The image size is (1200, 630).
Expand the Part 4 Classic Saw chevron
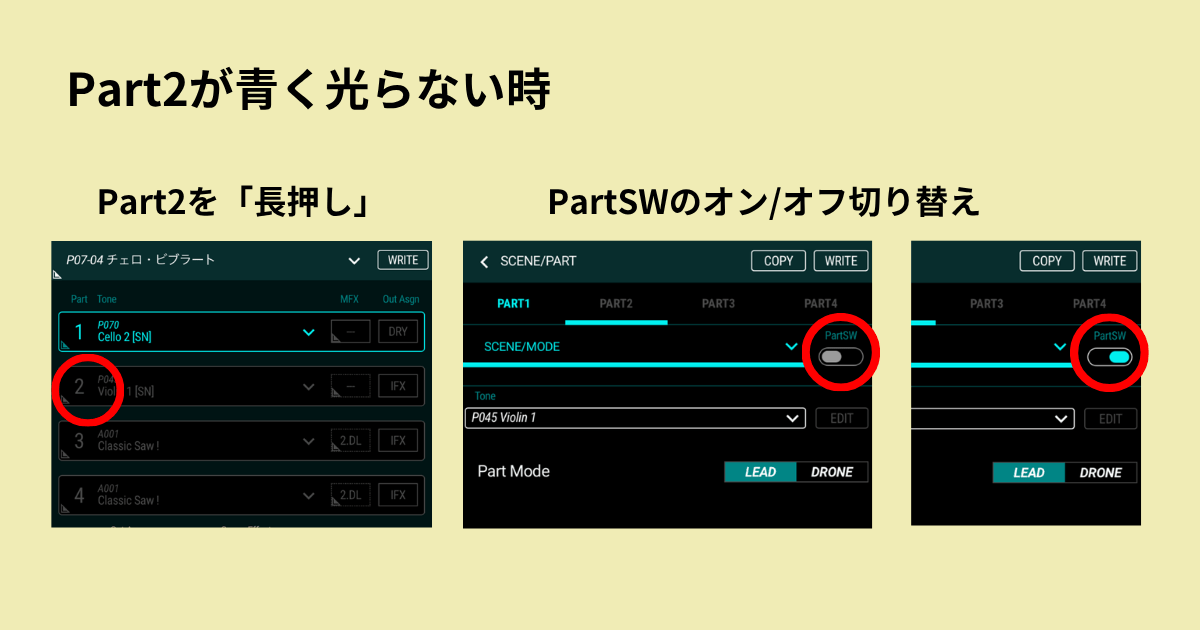[x=309, y=494]
